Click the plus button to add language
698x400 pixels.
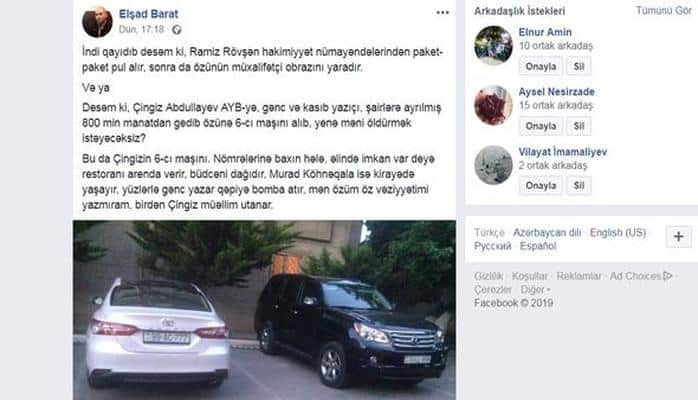(678, 237)
